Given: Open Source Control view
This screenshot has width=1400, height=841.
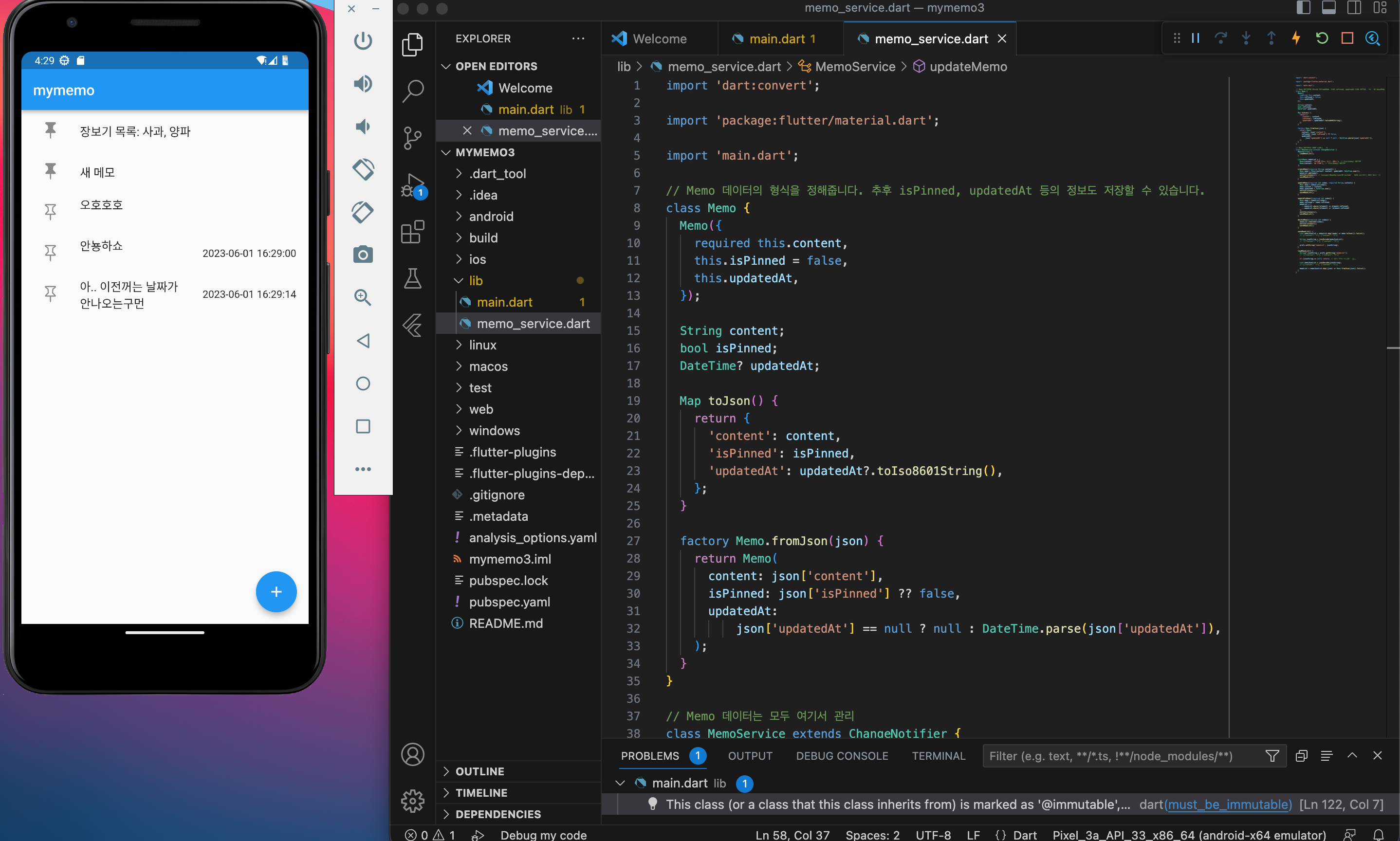Looking at the screenshot, I should tap(413, 138).
